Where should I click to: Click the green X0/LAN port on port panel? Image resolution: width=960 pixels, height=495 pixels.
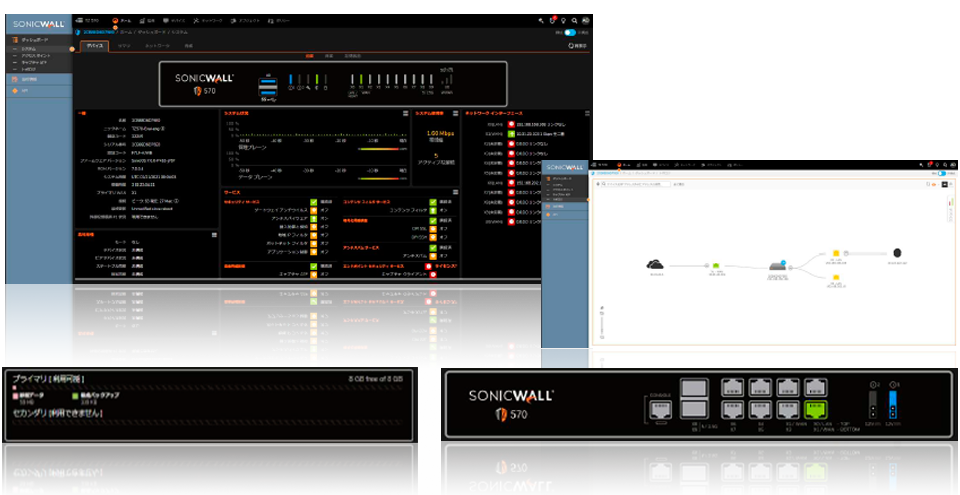pos(815,409)
